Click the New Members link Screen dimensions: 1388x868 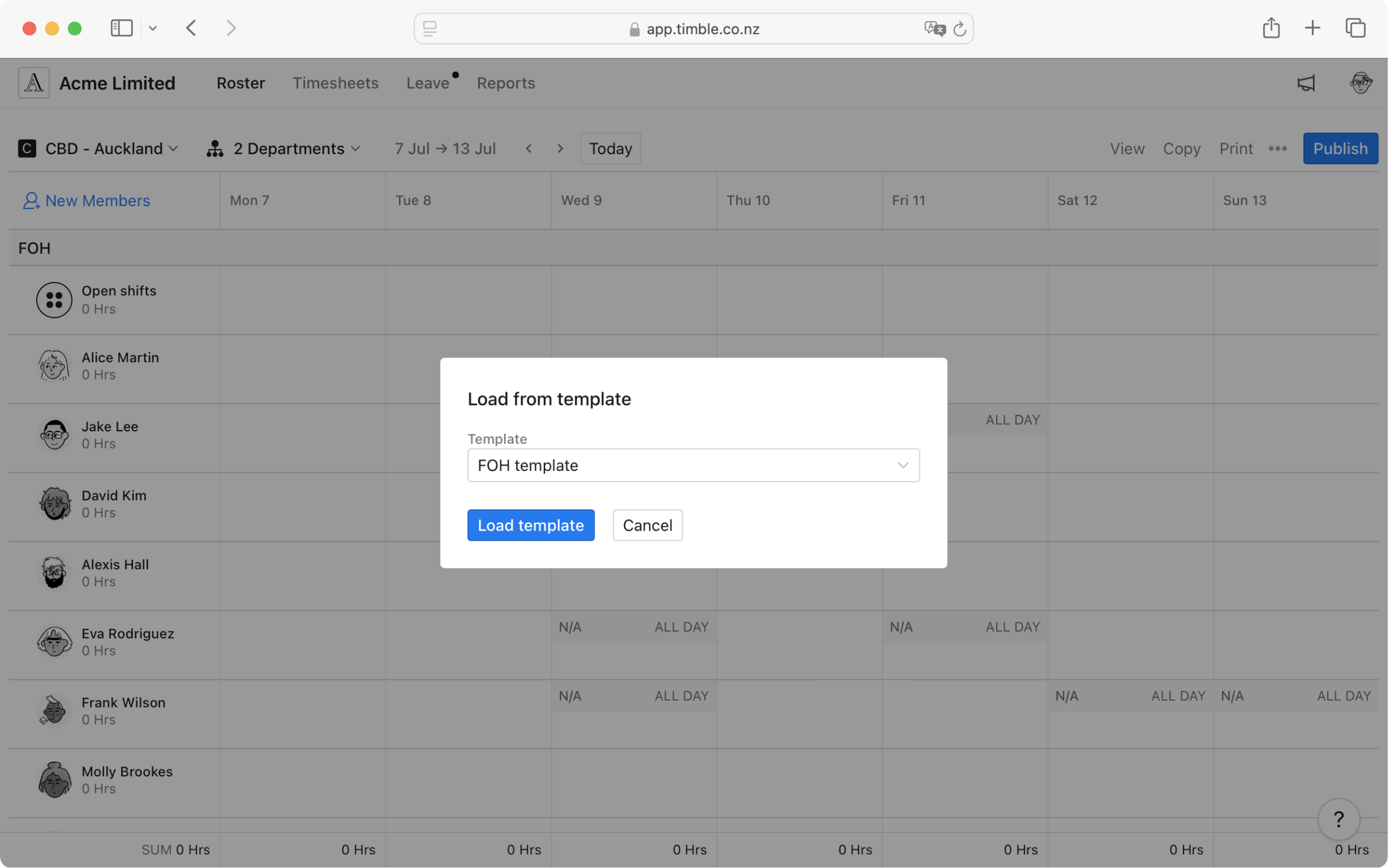86,200
